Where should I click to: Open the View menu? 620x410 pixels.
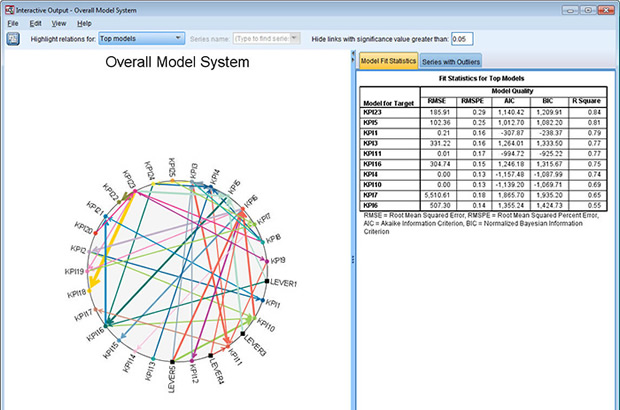[x=59, y=22]
